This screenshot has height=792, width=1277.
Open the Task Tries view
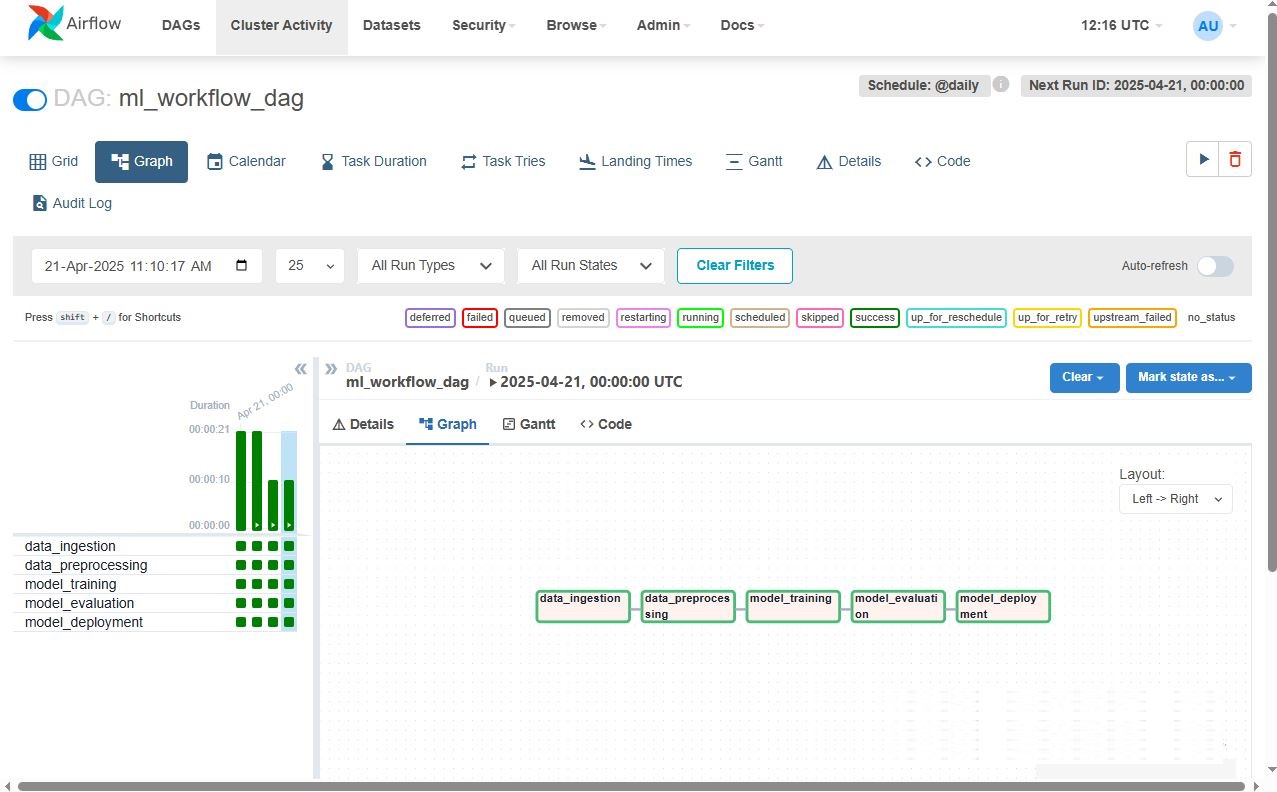coord(503,162)
